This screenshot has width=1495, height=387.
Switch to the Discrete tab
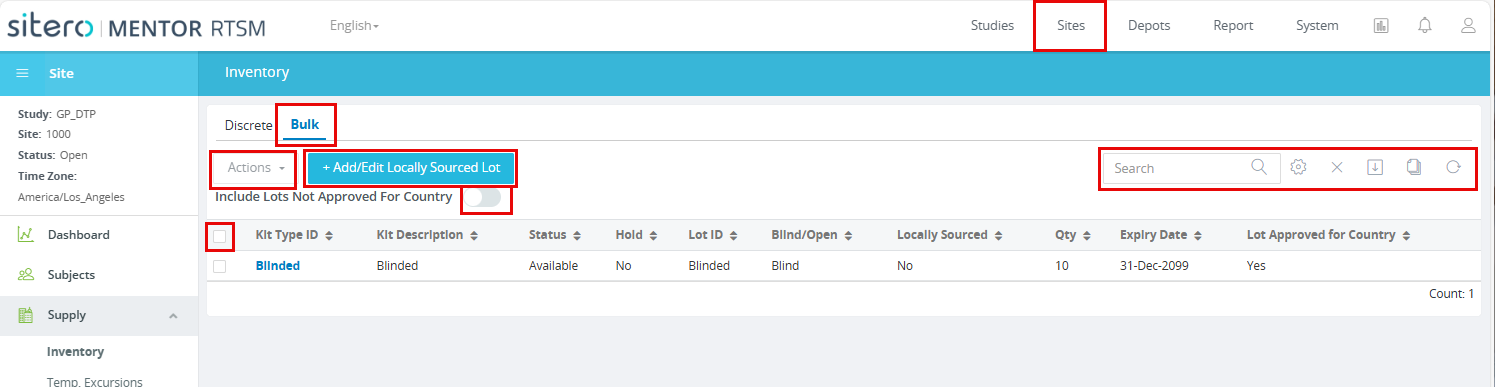(248, 125)
